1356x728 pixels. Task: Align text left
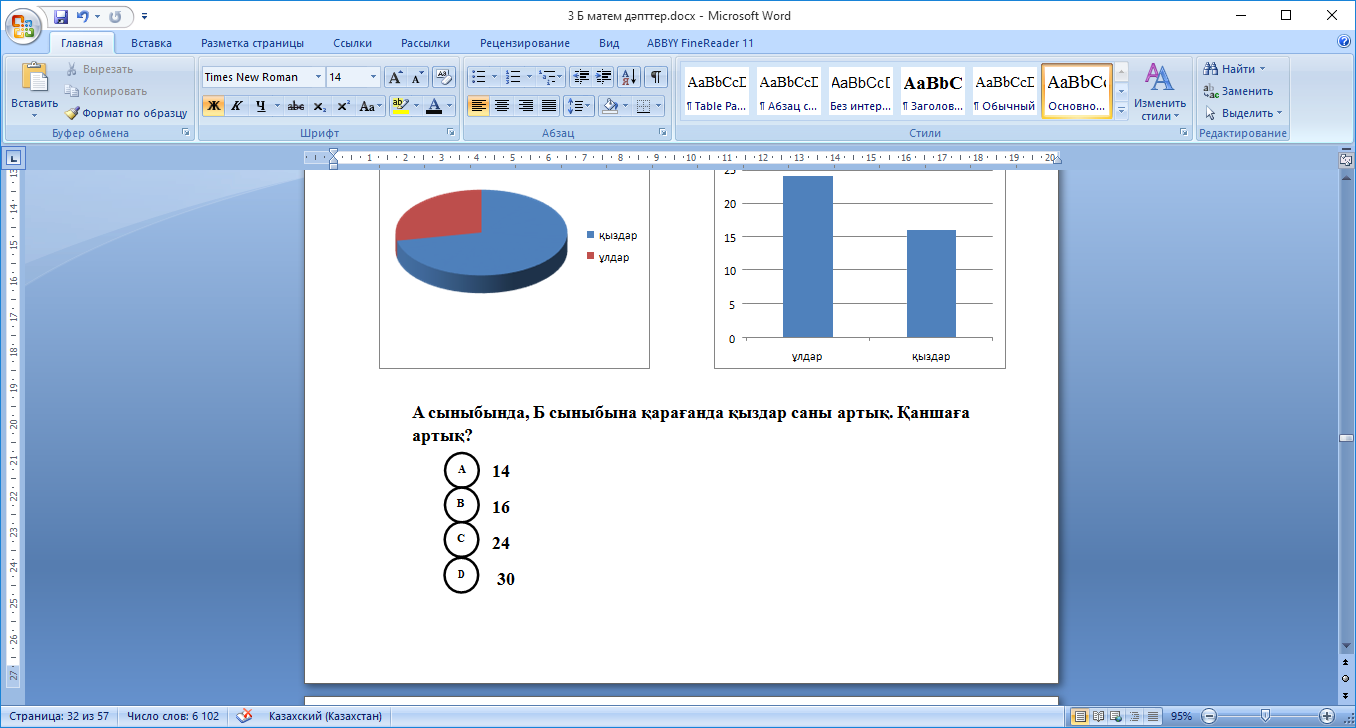click(x=478, y=106)
